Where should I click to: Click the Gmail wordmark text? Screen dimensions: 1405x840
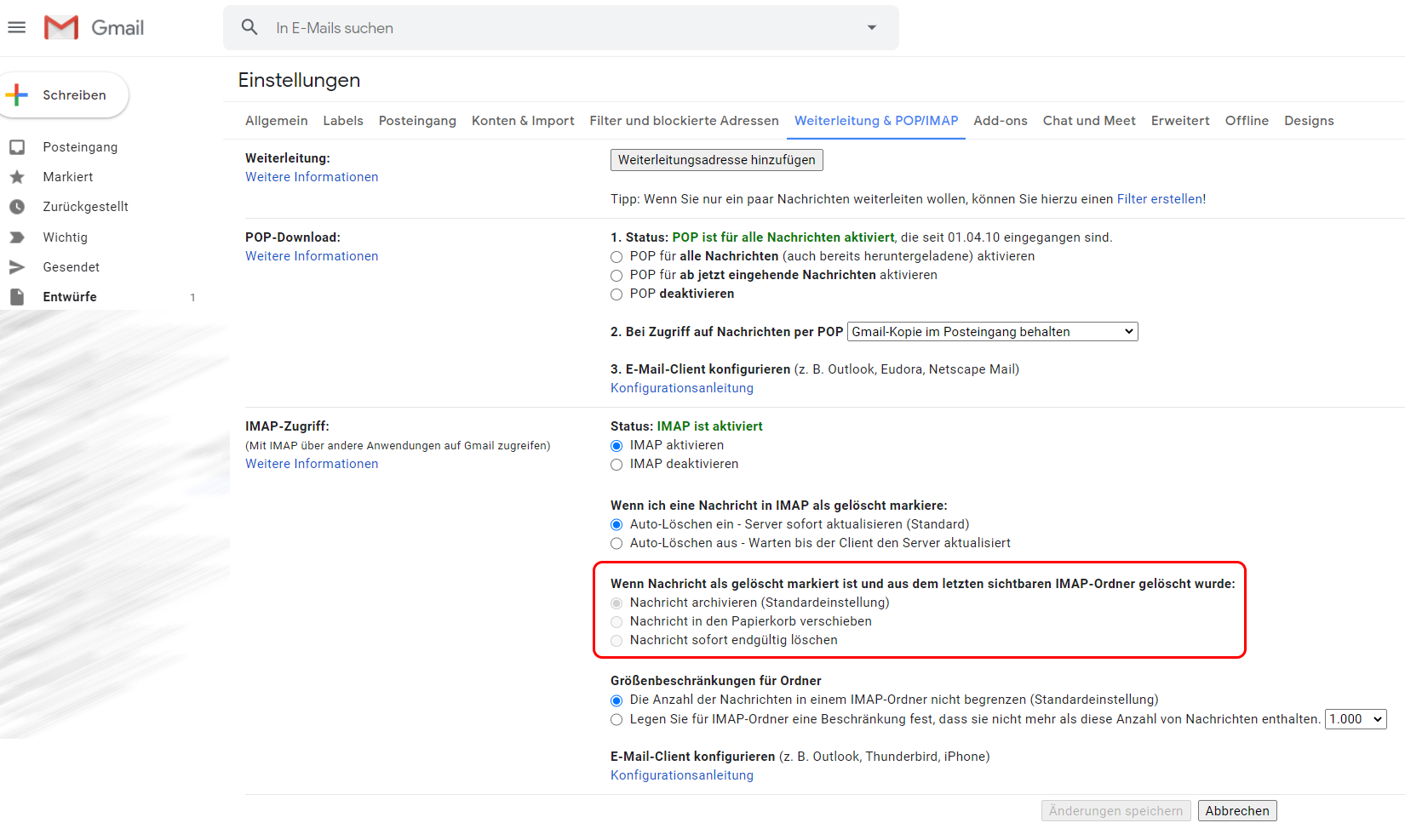click(x=118, y=28)
